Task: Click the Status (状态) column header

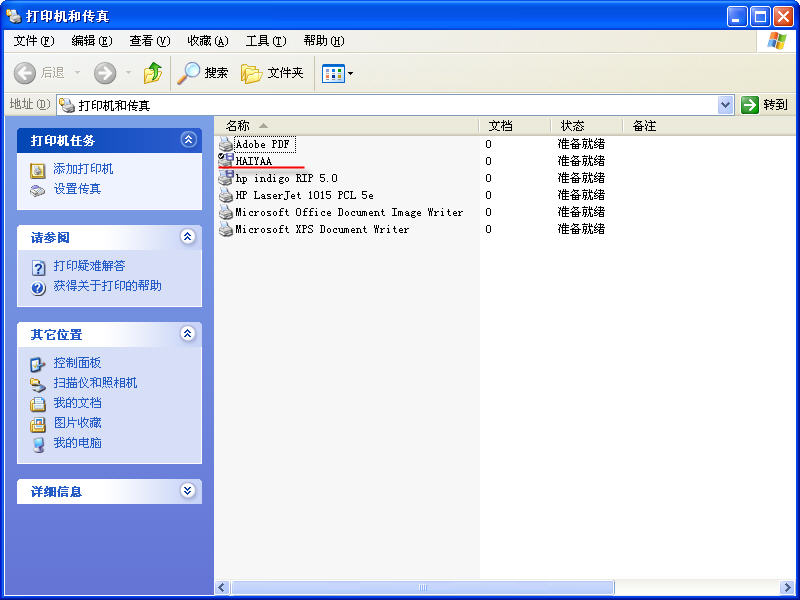Action: click(586, 126)
